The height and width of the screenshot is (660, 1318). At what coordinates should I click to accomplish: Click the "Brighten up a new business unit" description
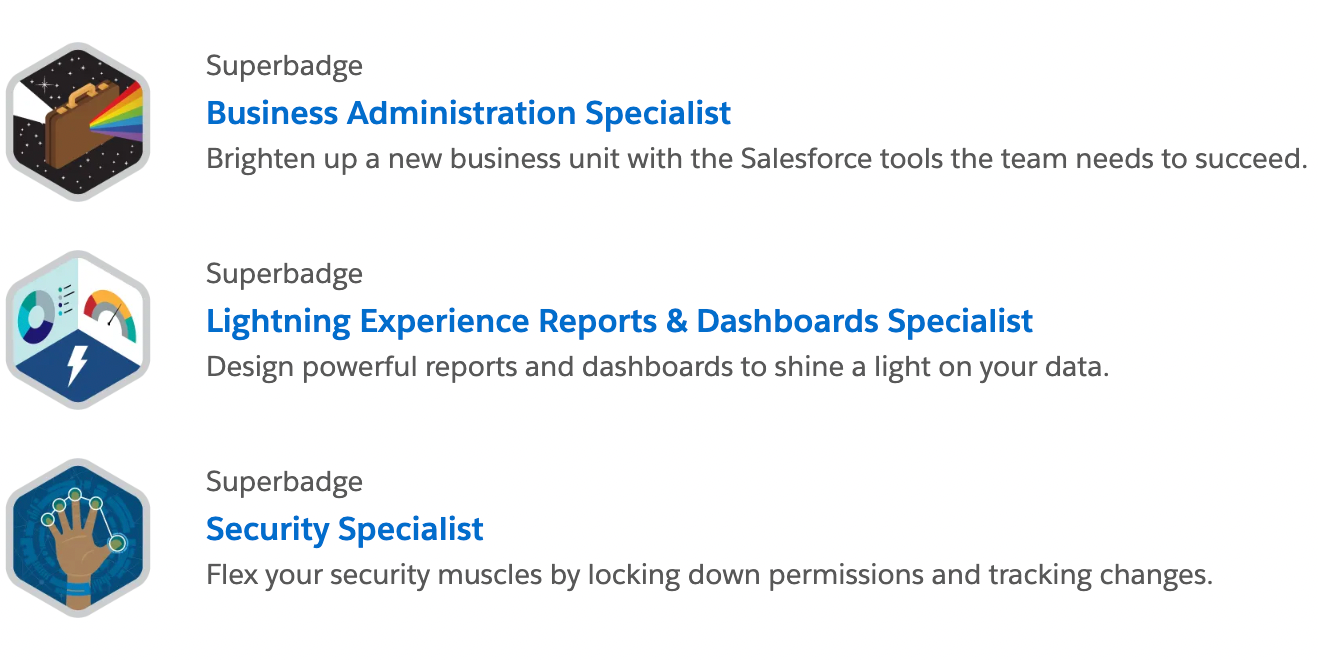756,159
